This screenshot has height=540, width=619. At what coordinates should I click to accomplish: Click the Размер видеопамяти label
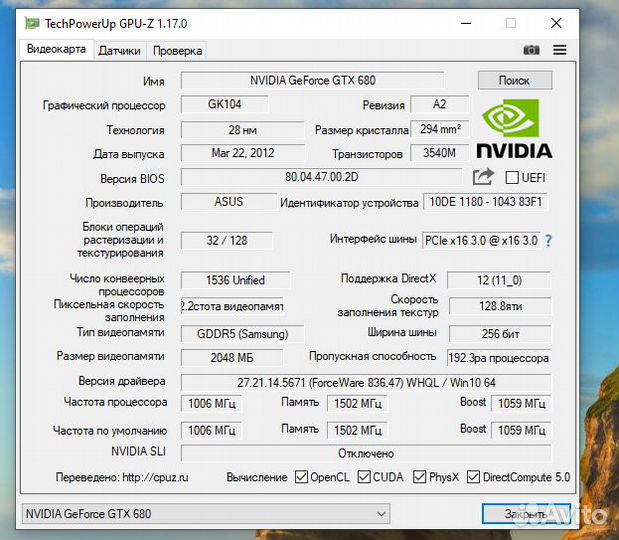point(111,356)
